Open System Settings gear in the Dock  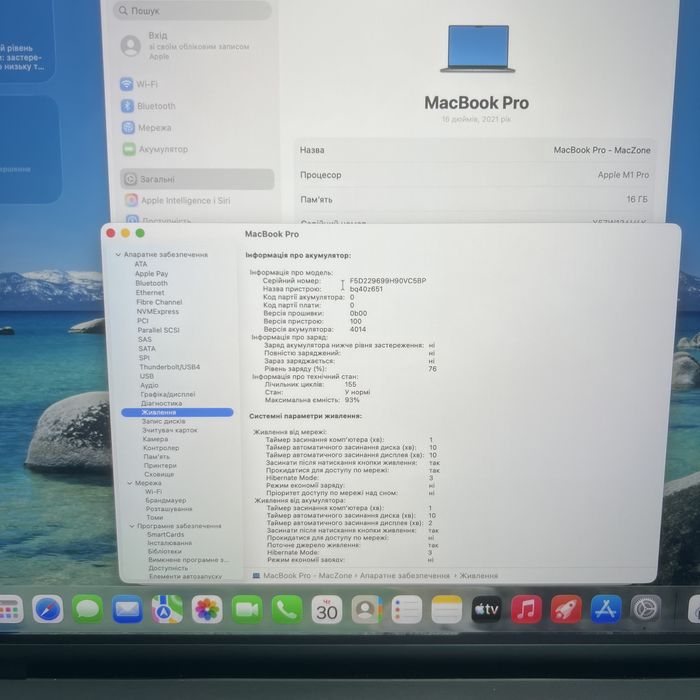(646, 609)
